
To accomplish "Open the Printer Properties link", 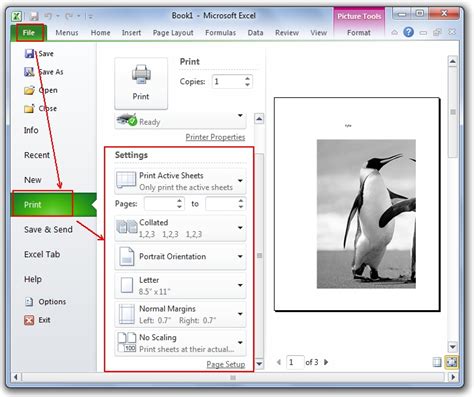I will coord(215,137).
